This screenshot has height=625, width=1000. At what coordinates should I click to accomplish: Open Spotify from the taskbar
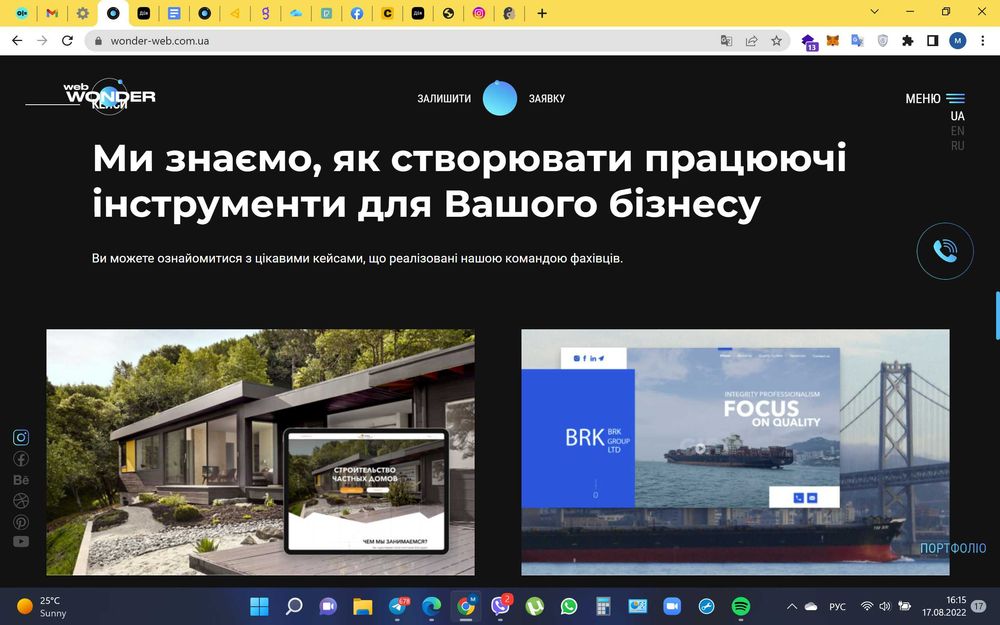740,607
